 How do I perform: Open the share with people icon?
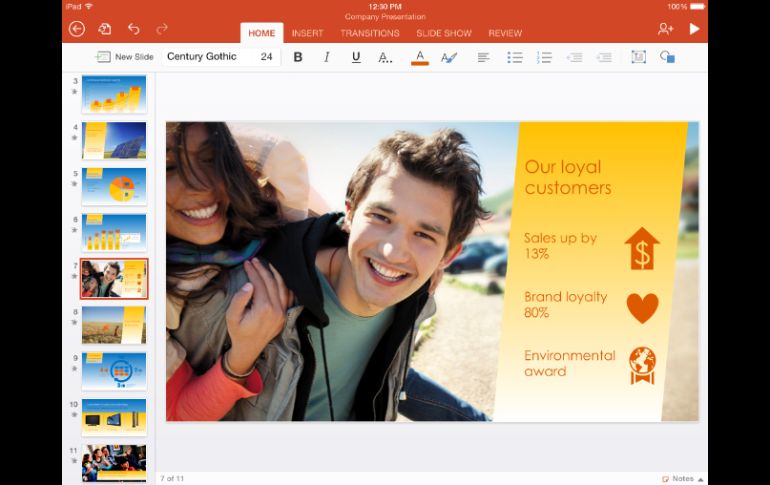(x=665, y=29)
